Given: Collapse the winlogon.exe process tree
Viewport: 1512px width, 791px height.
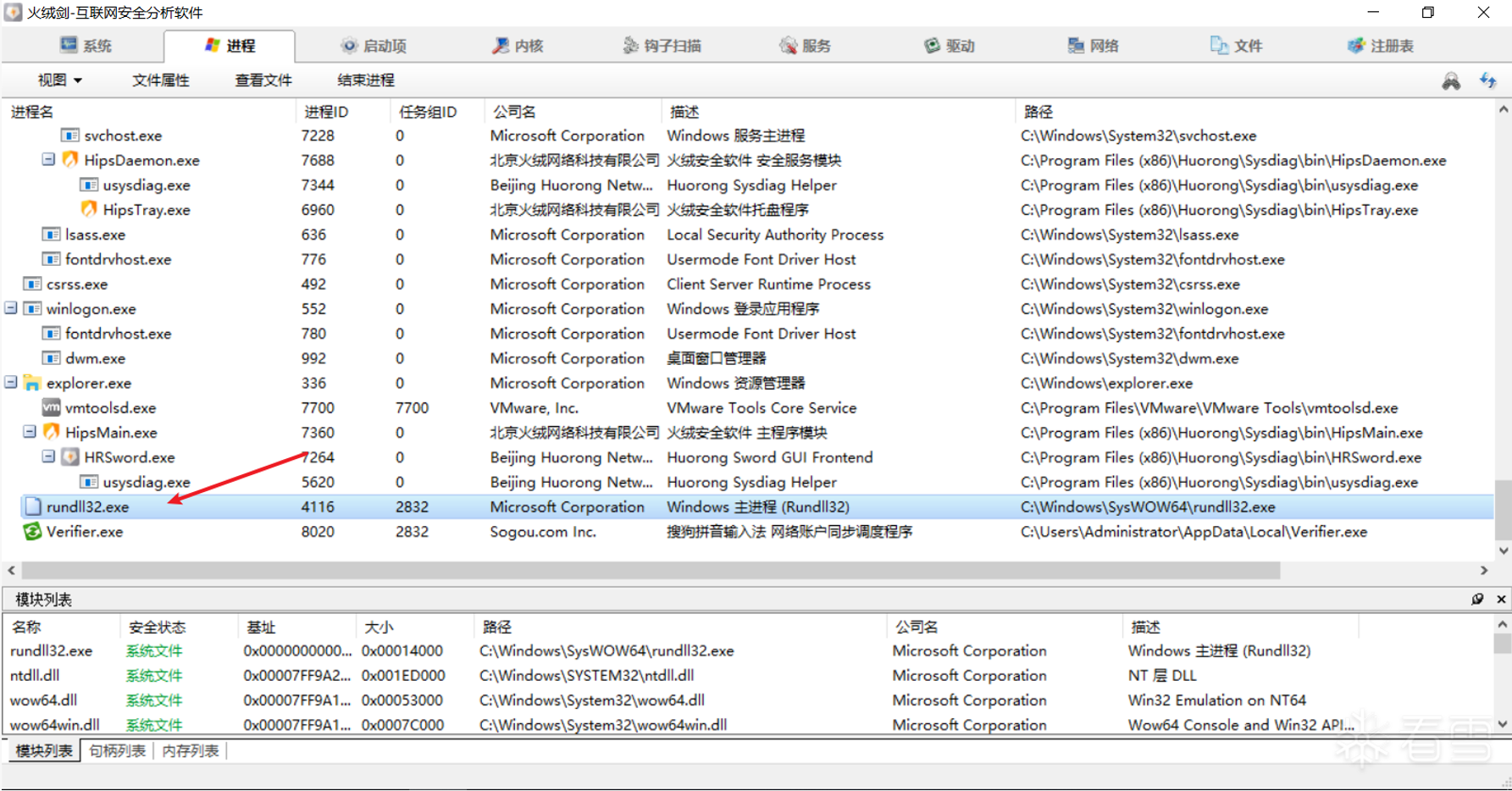Looking at the screenshot, I should [11, 308].
